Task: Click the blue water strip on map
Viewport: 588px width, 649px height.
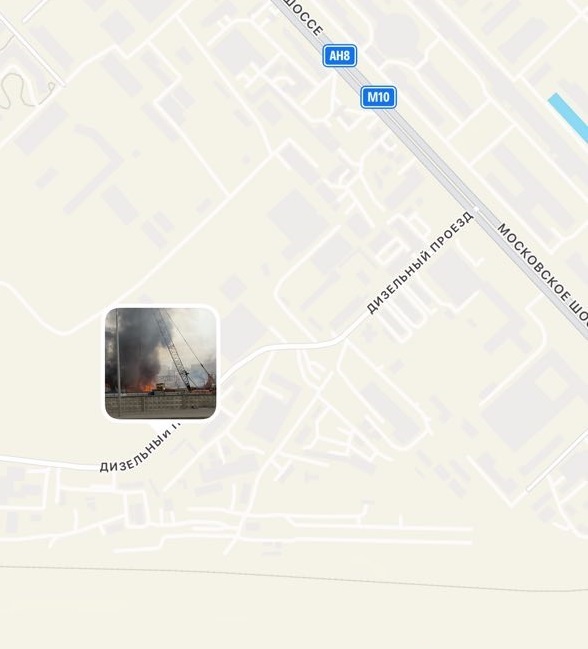Action: [x=569, y=118]
